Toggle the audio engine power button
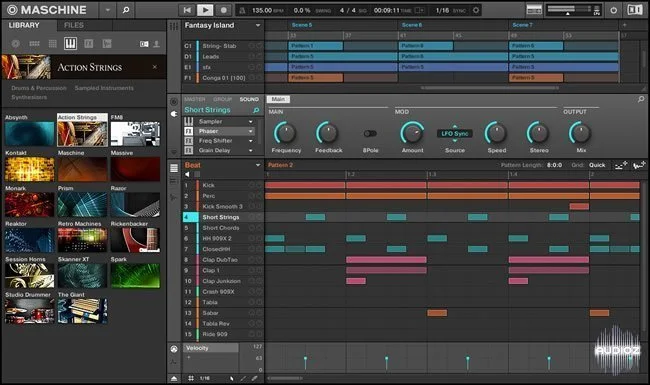 coord(613,10)
